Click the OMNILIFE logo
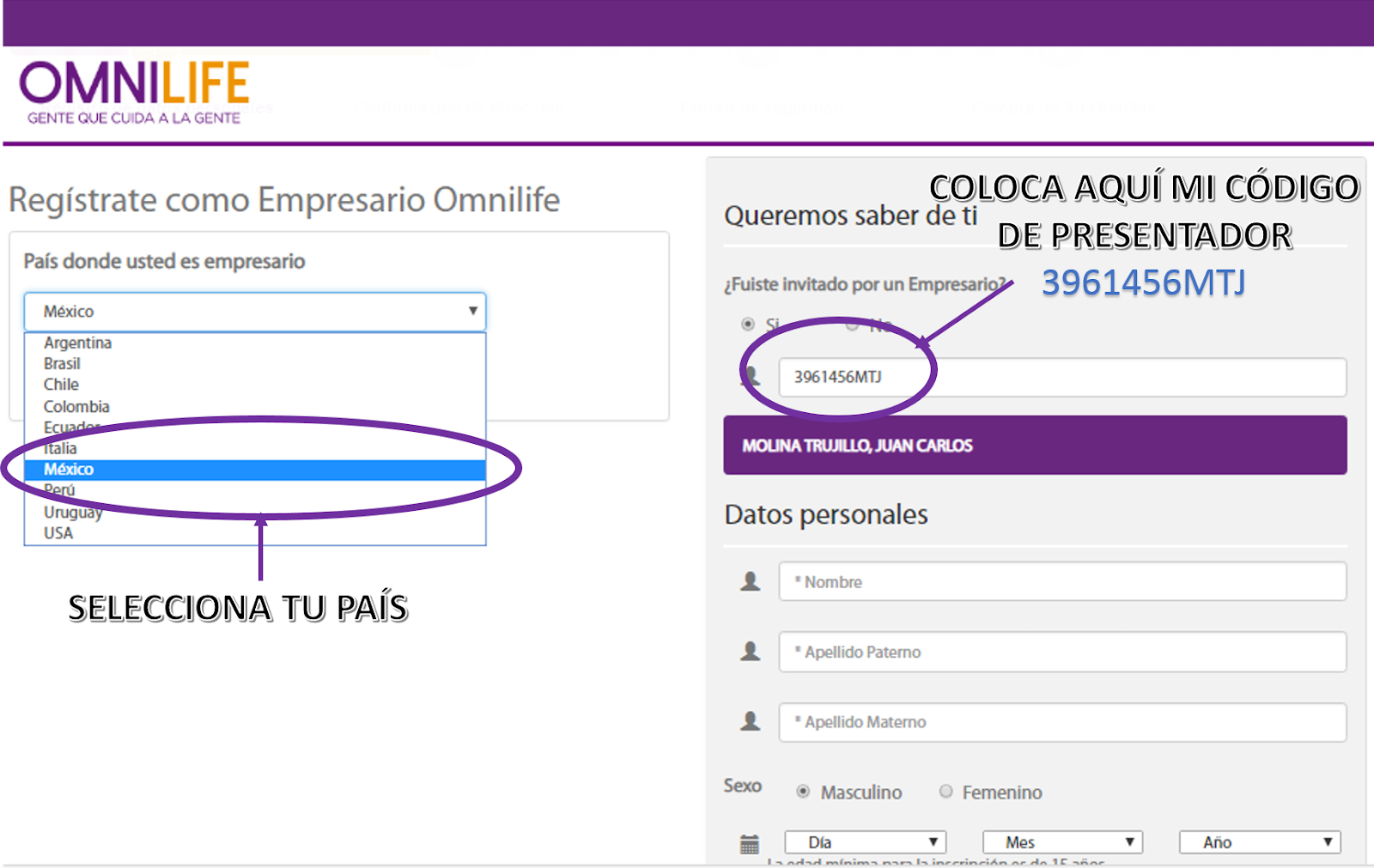1374x868 pixels. coord(134,93)
